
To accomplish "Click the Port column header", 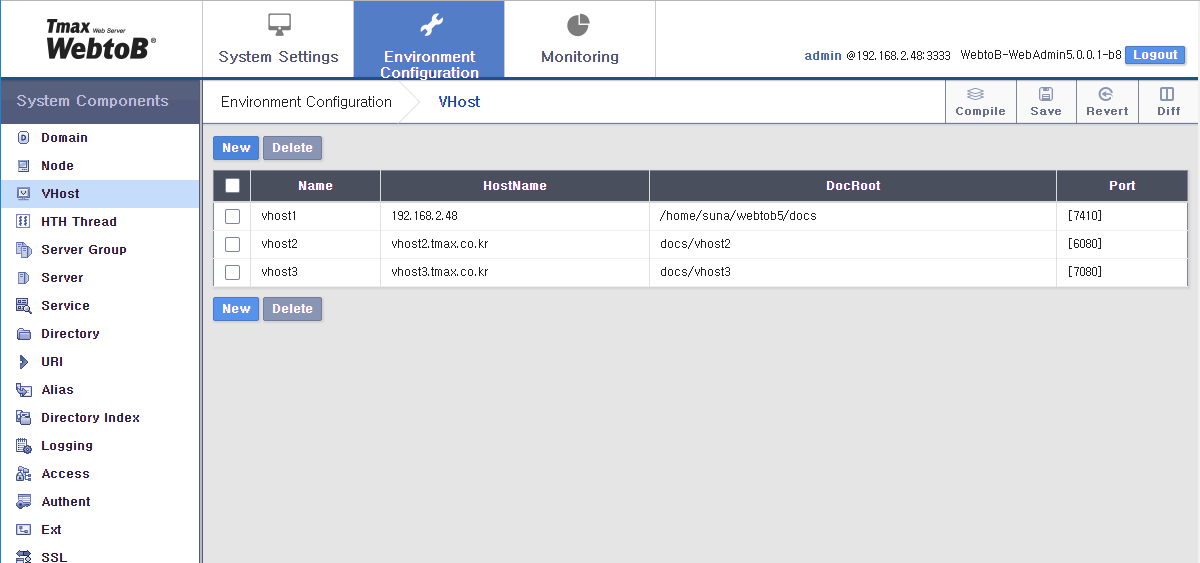I will point(1122,186).
